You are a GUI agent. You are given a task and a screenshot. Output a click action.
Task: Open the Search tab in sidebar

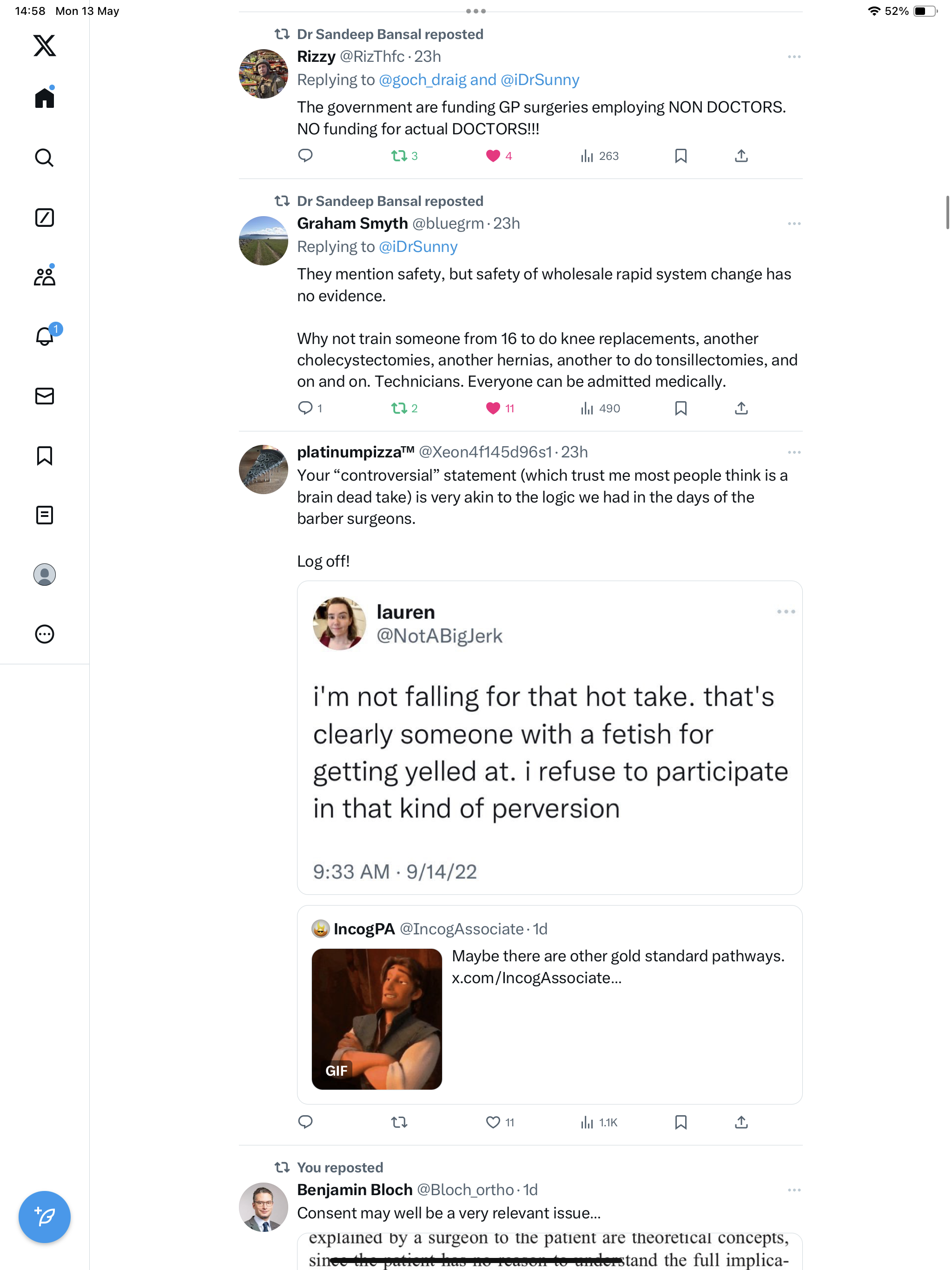(44, 157)
